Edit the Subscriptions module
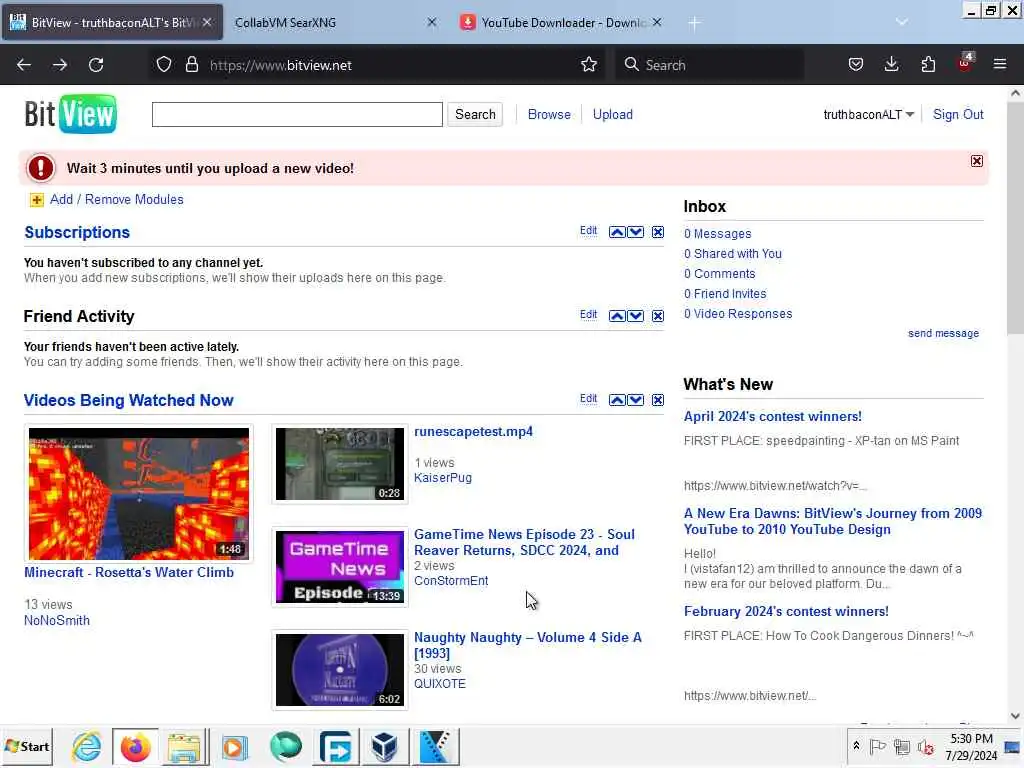Image resolution: width=1024 pixels, height=768 pixels. click(x=588, y=231)
